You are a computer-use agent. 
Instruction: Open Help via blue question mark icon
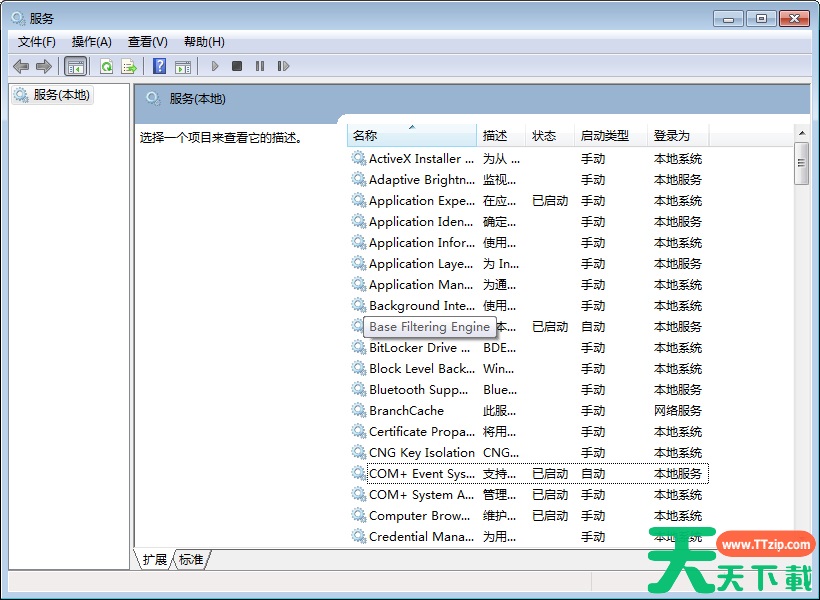click(159, 66)
